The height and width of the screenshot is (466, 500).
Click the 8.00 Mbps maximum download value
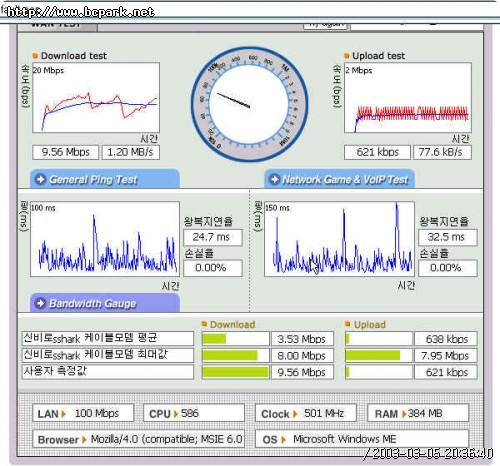302,355
